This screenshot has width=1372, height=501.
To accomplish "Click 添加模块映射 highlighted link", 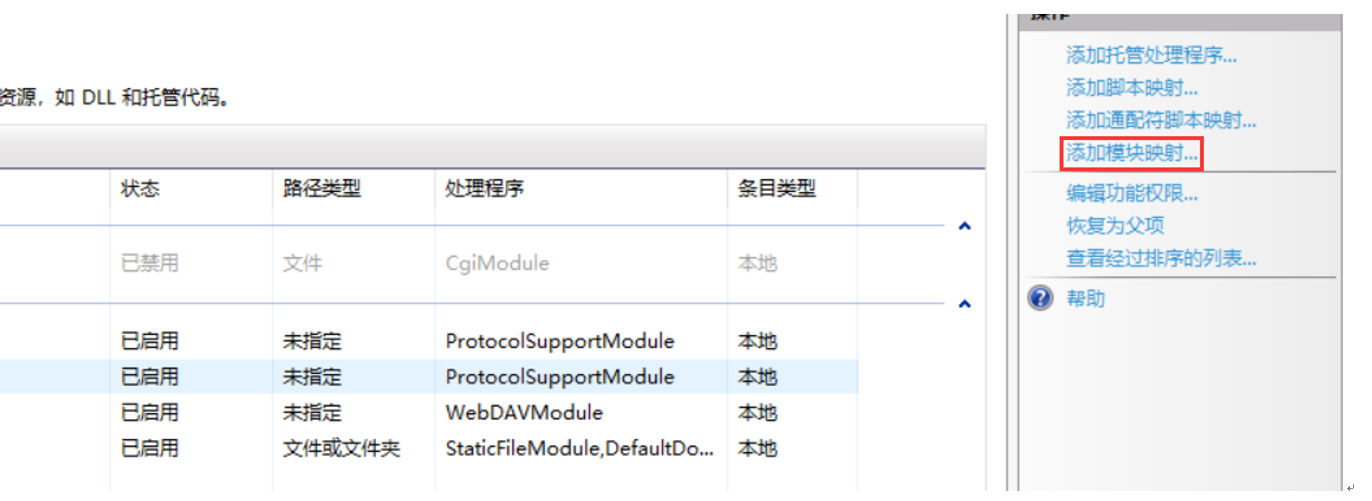I will coord(1132,154).
